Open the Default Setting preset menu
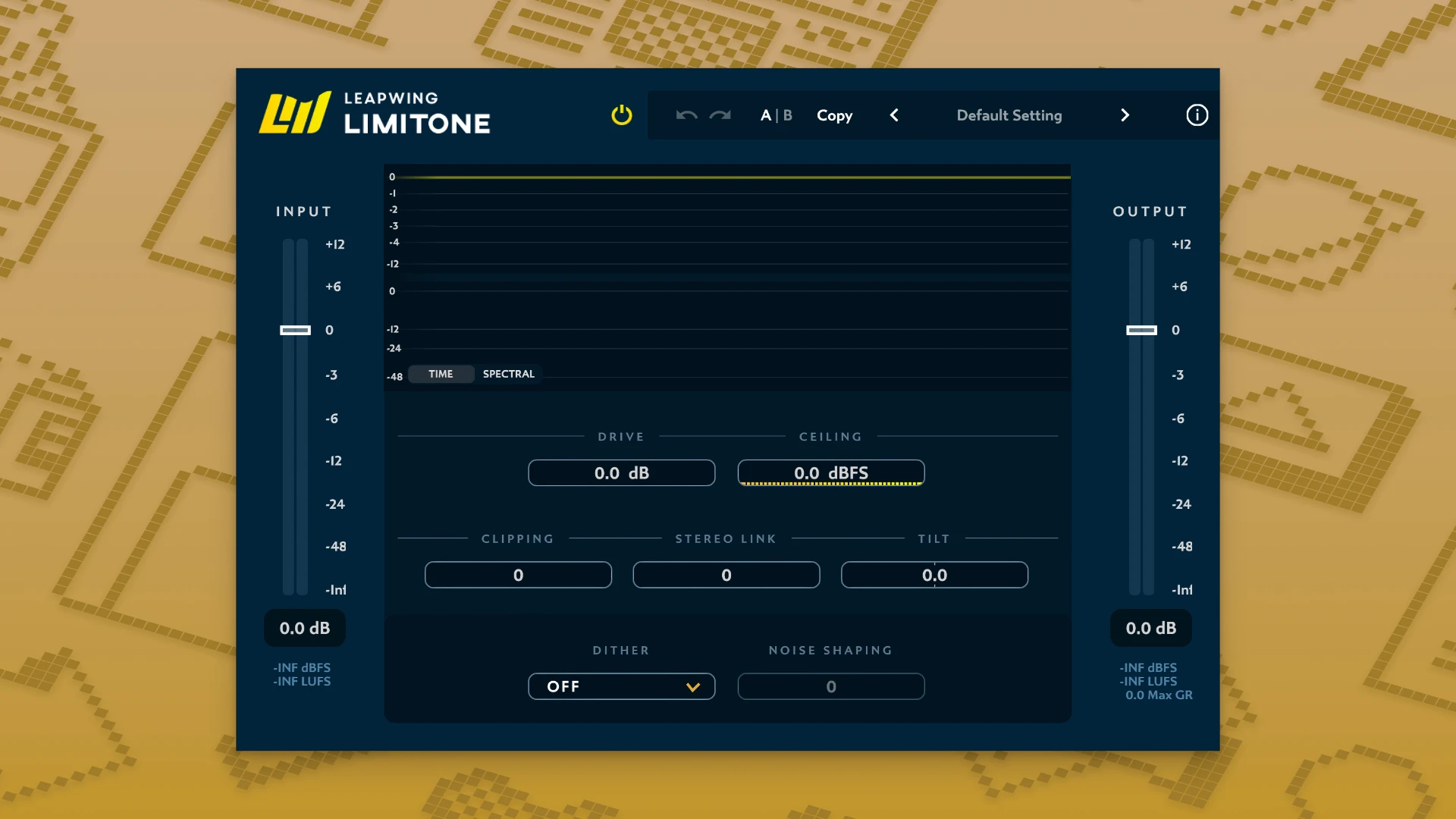Viewport: 1456px width, 819px height. pyautogui.click(x=1009, y=115)
